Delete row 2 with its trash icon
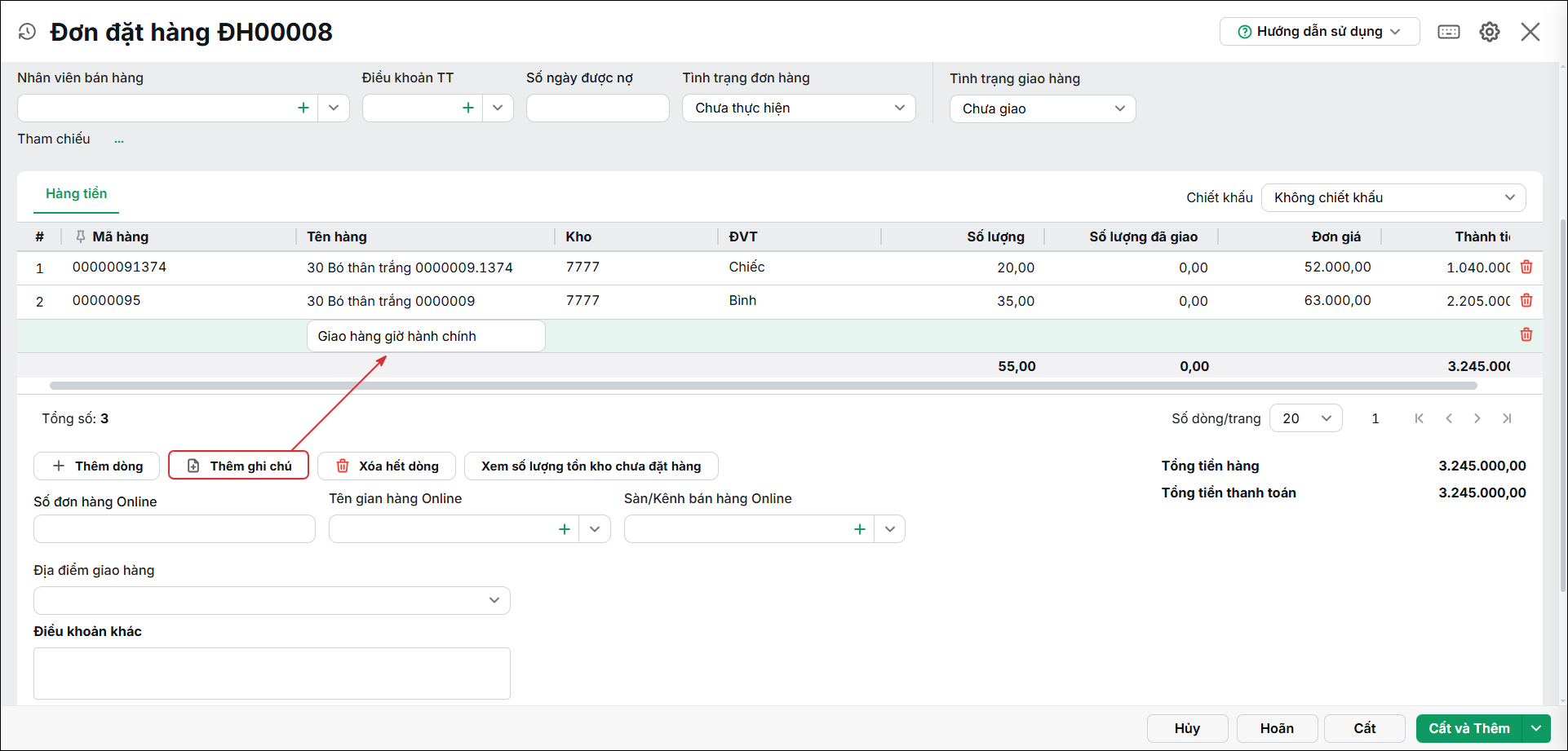1568x751 pixels. pos(1526,301)
